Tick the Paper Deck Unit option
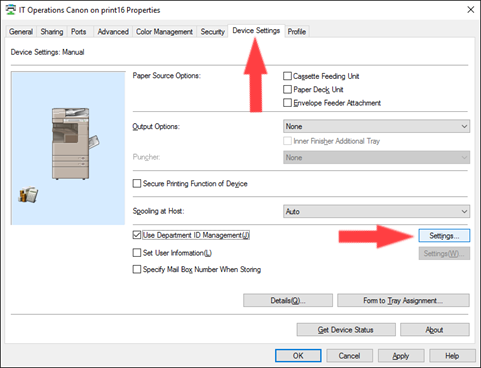The height and width of the screenshot is (368, 481). [x=287, y=89]
